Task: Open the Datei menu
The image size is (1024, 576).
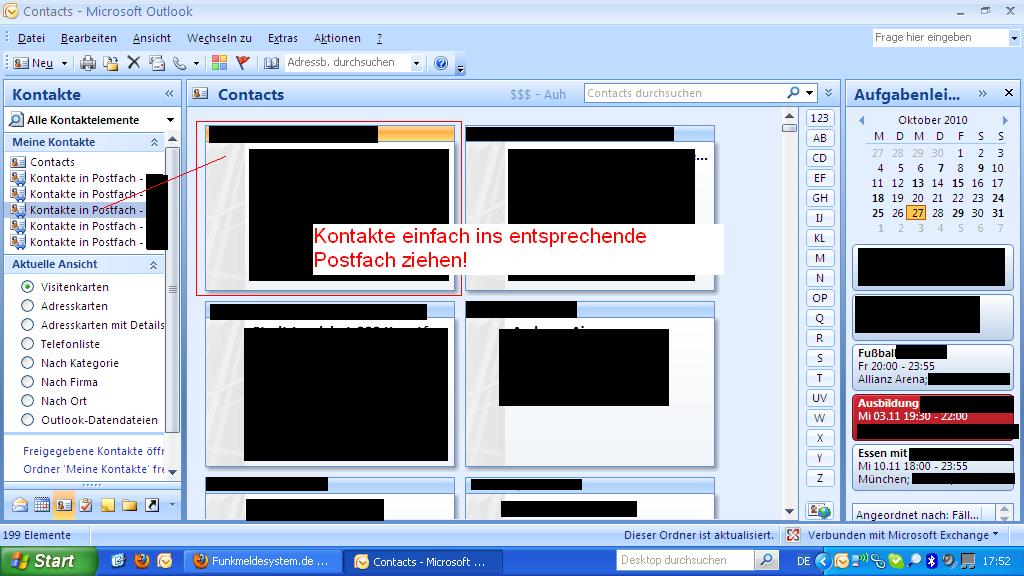Action: [31, 38]
